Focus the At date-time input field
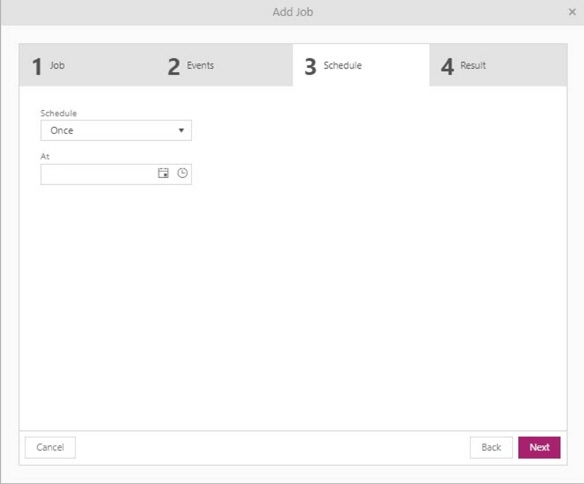 click(98, 174)
